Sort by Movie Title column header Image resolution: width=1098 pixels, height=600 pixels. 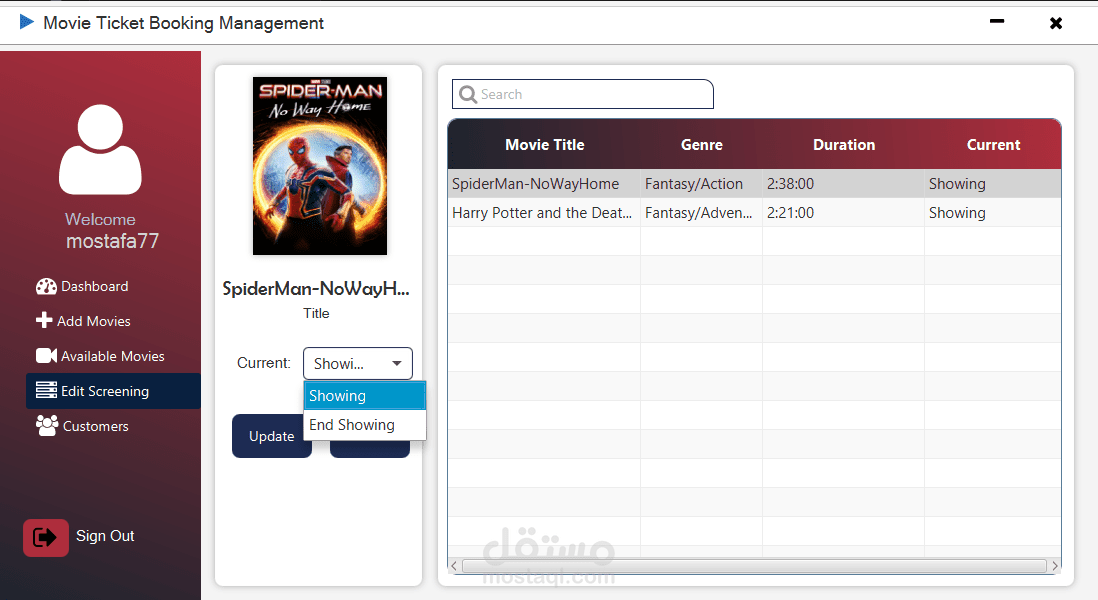545,145
